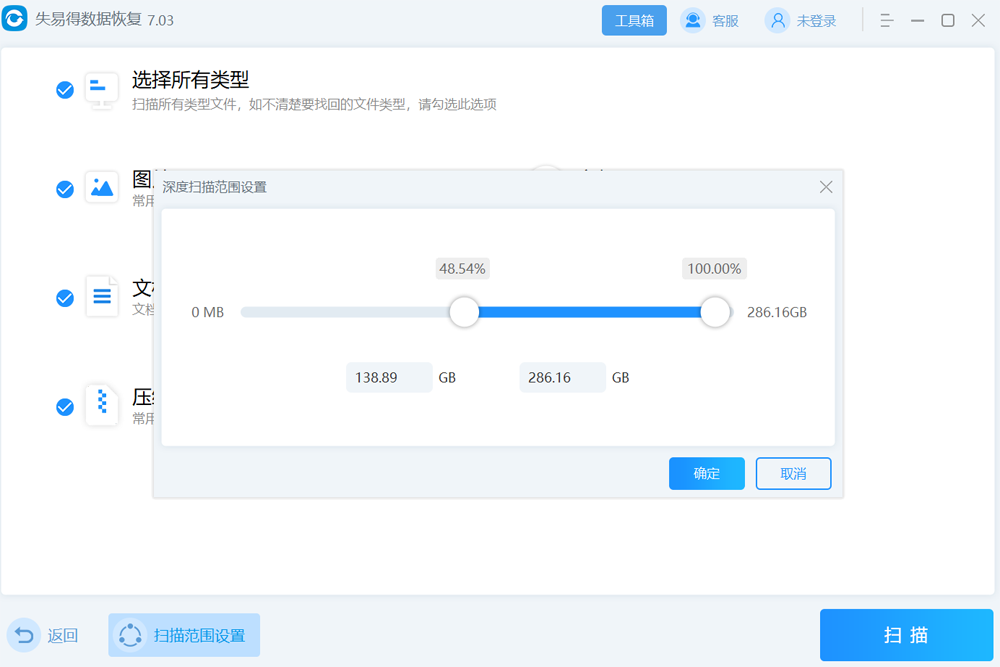Toggle the document file type checkbox

click(65, 298)
